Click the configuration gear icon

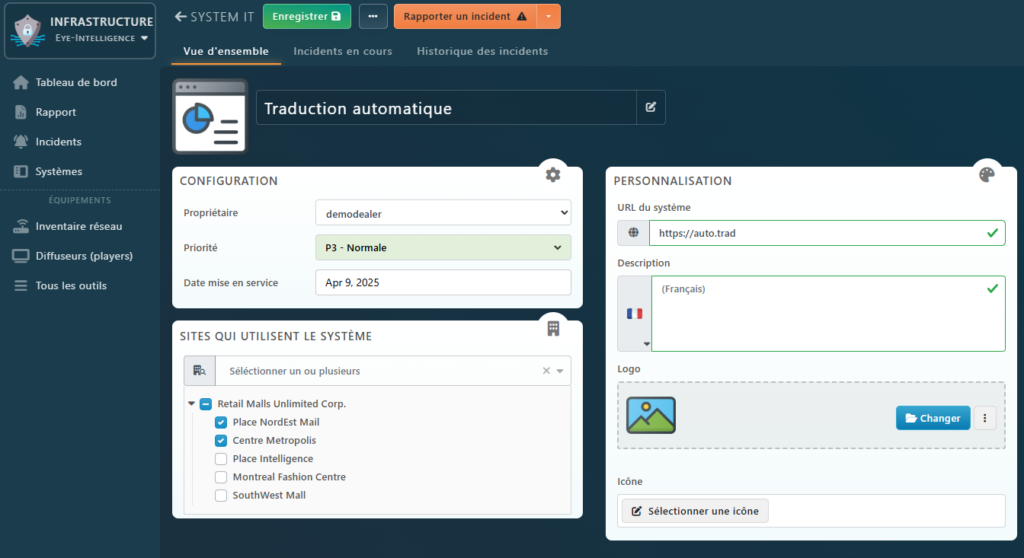click(553, 174)
